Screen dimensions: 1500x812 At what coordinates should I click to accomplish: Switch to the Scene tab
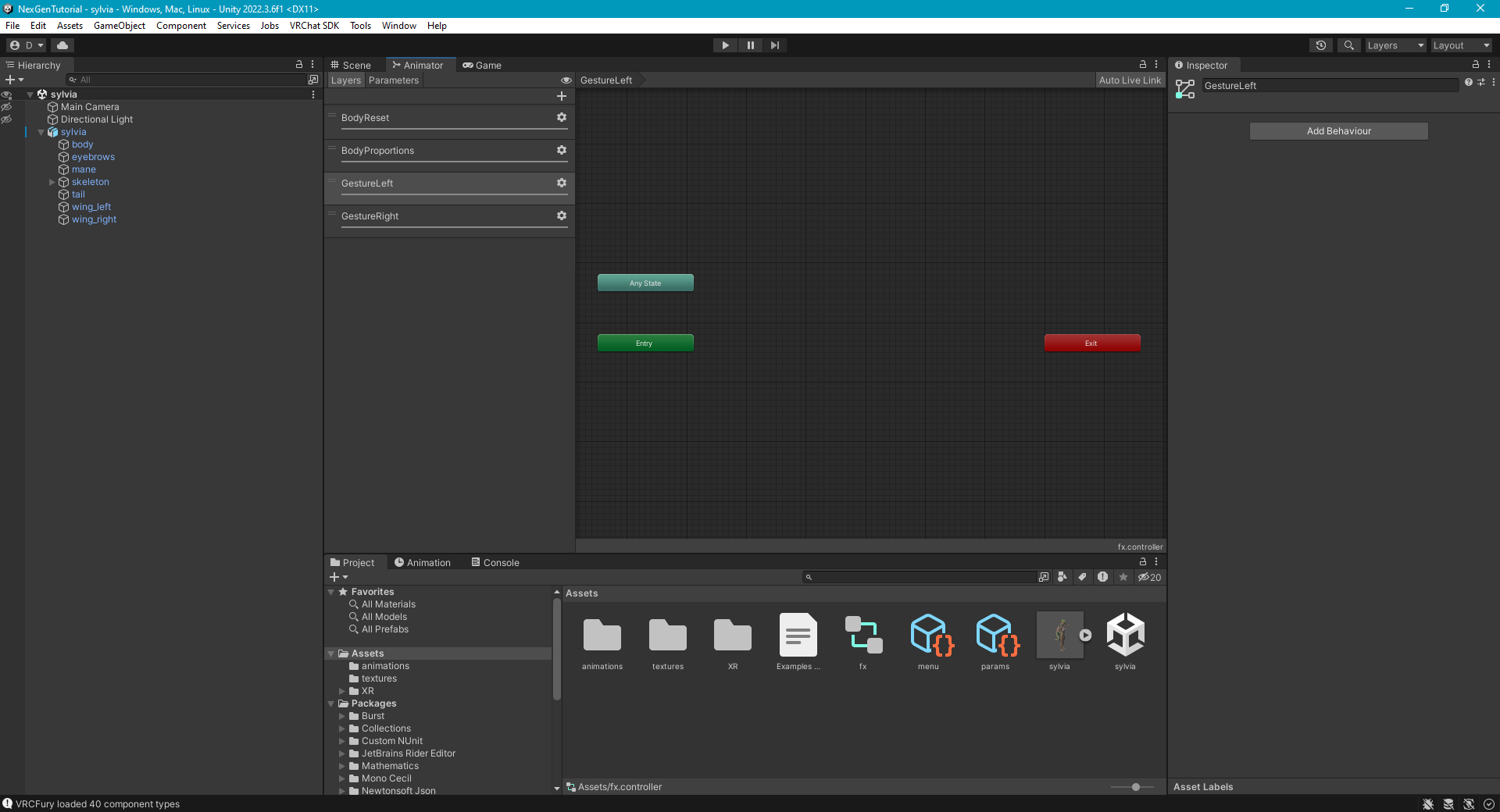pos(350,65)
